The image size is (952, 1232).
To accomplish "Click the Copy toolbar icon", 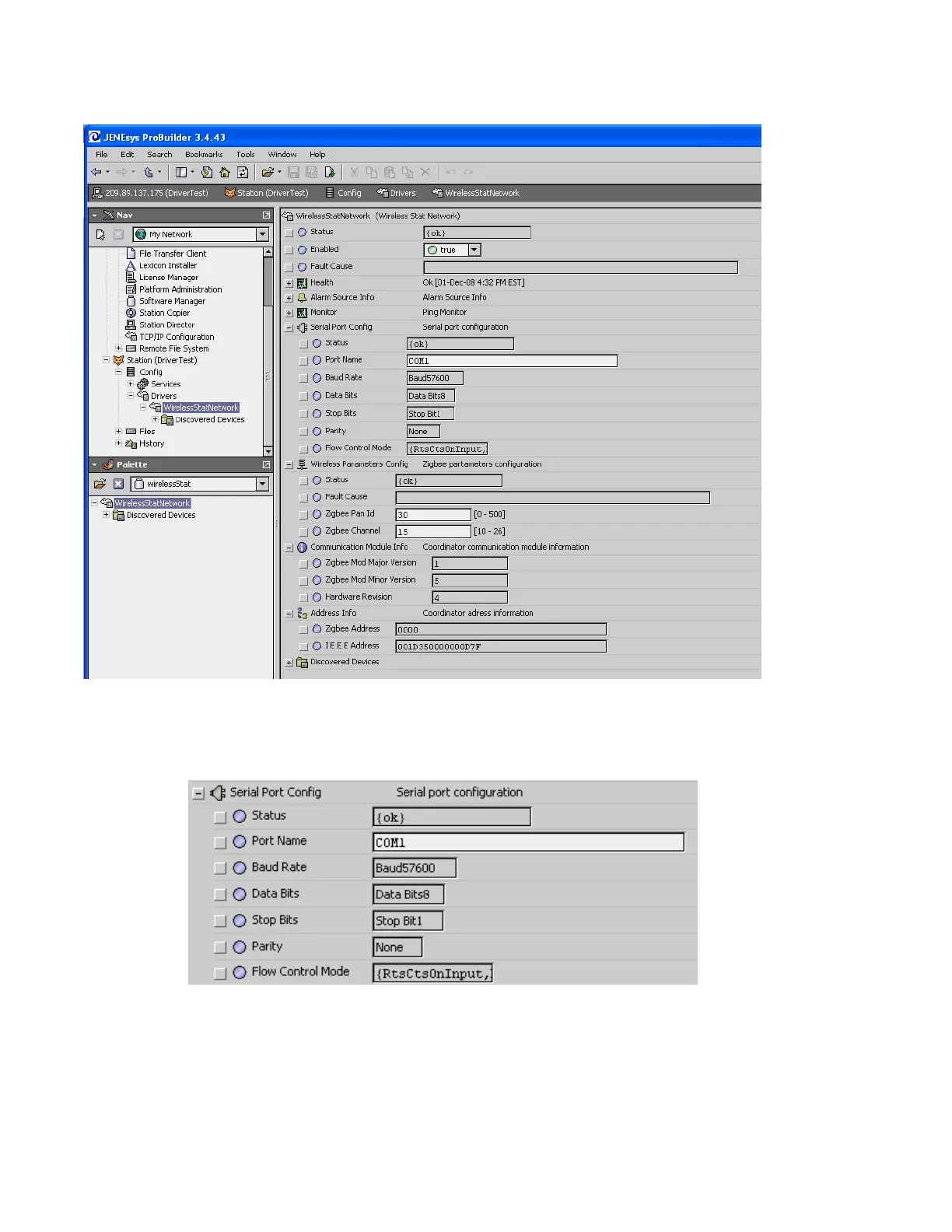I will [x=372, y=172].
